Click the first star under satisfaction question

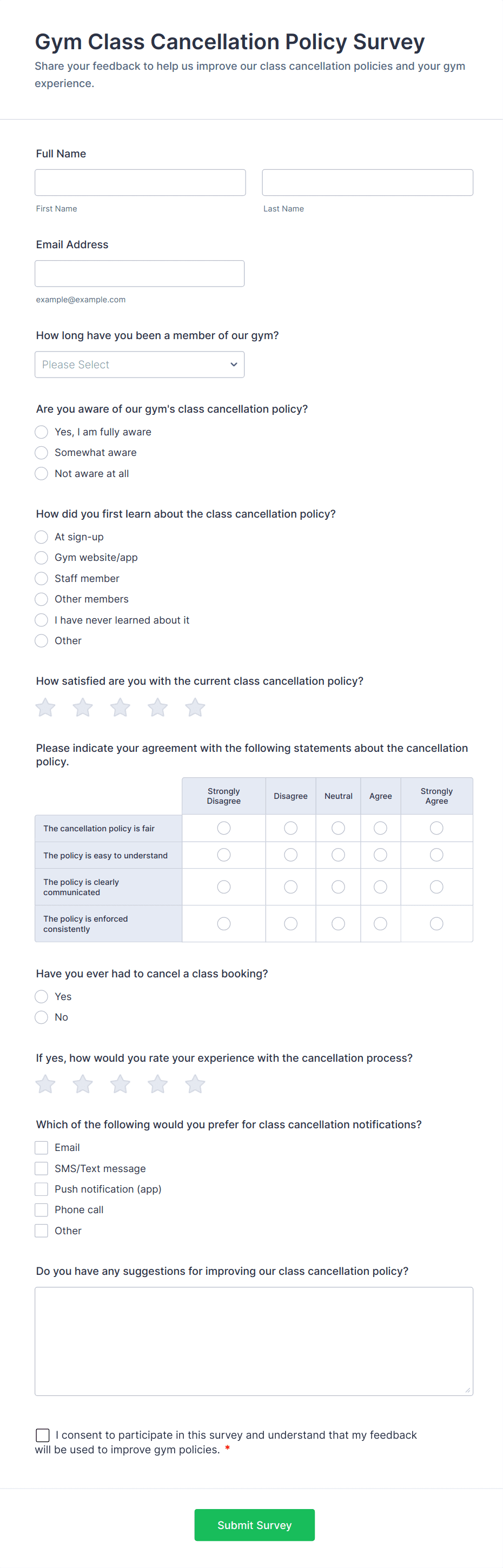click(x=44, y=707)
